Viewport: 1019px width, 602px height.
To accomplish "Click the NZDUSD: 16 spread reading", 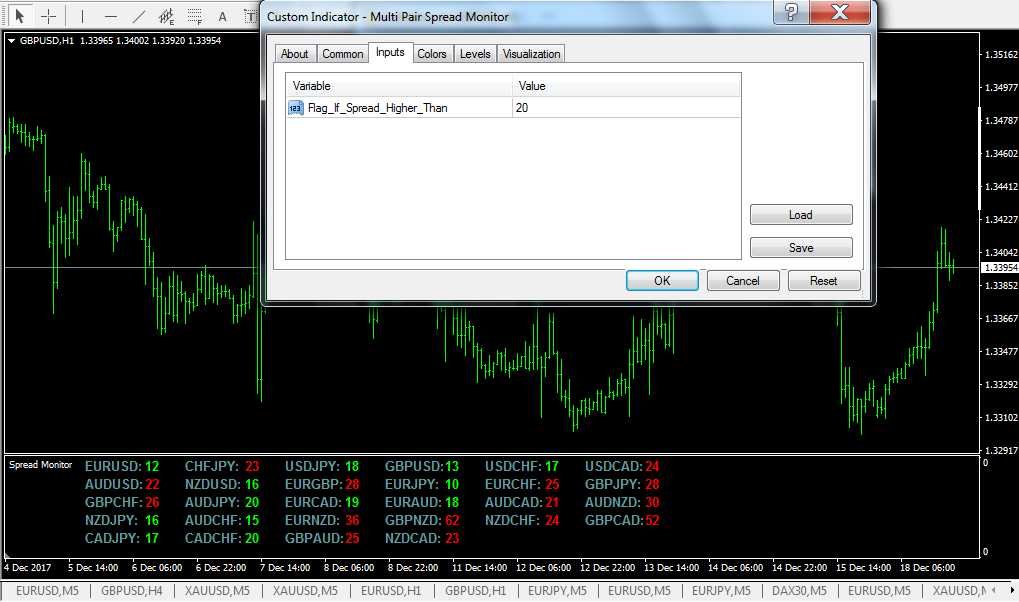I will click(222, 484).
